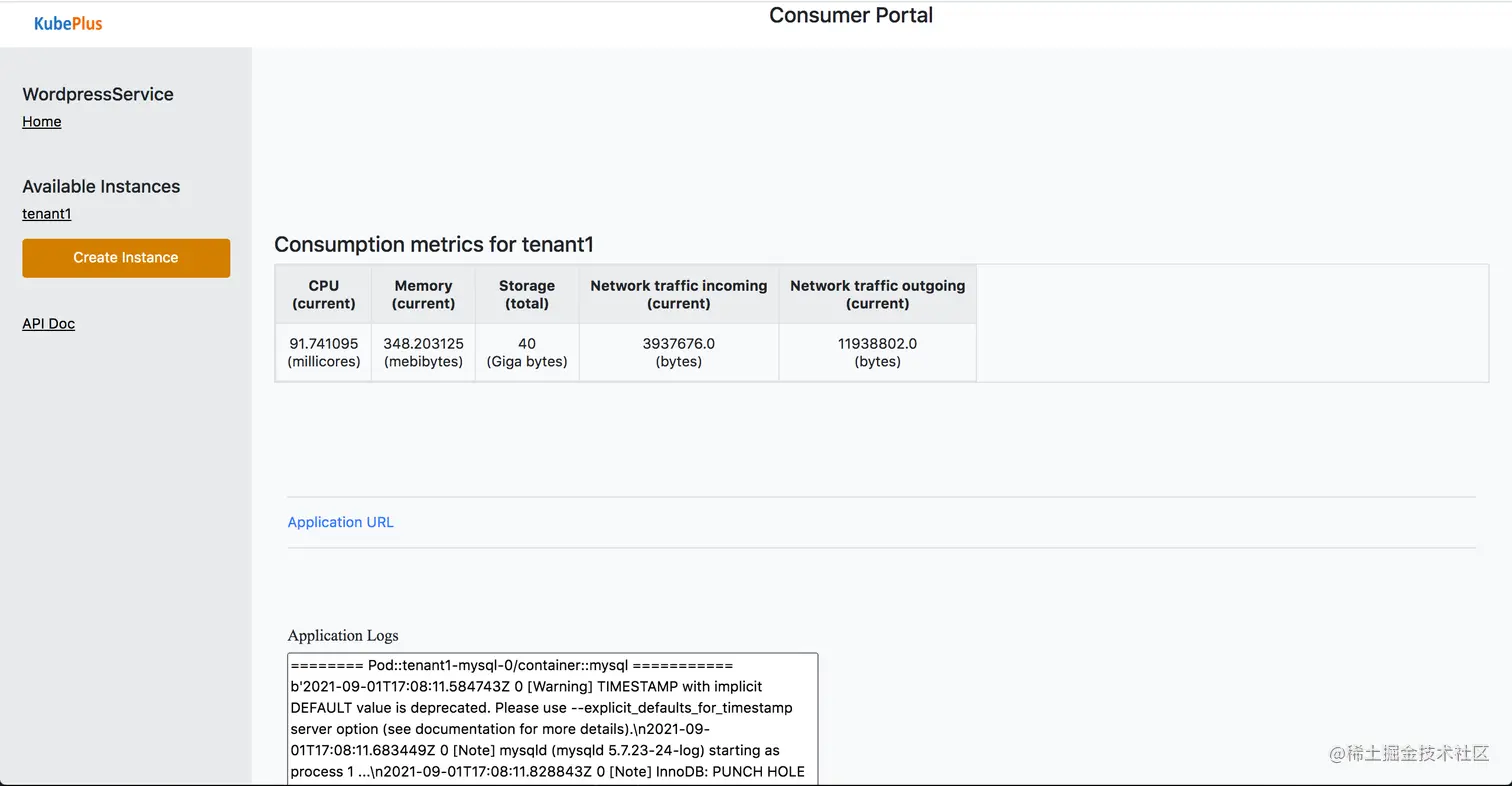Click the KubePlus logo

(x=68, y=23)
